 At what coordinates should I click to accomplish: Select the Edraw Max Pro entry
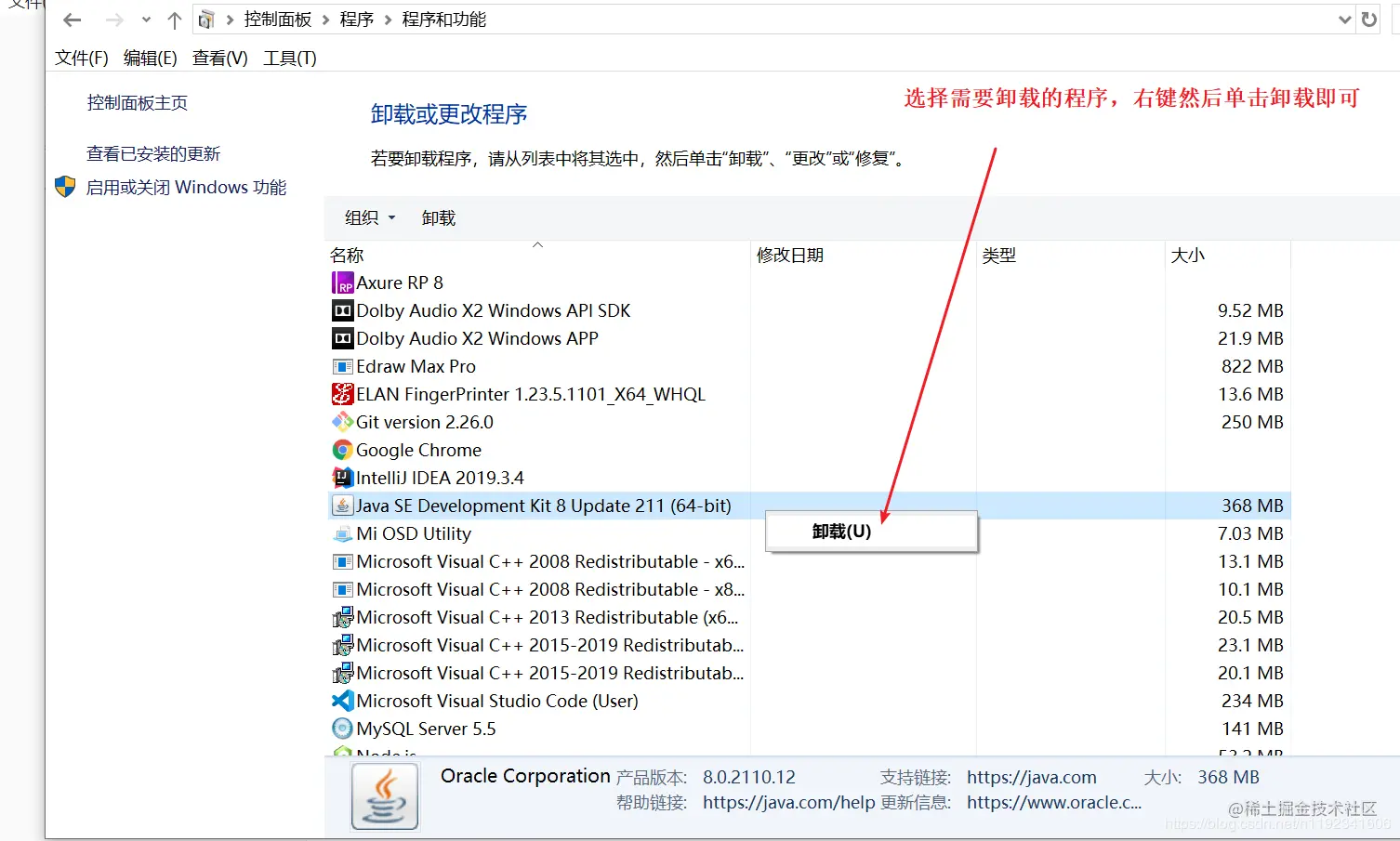416,366
